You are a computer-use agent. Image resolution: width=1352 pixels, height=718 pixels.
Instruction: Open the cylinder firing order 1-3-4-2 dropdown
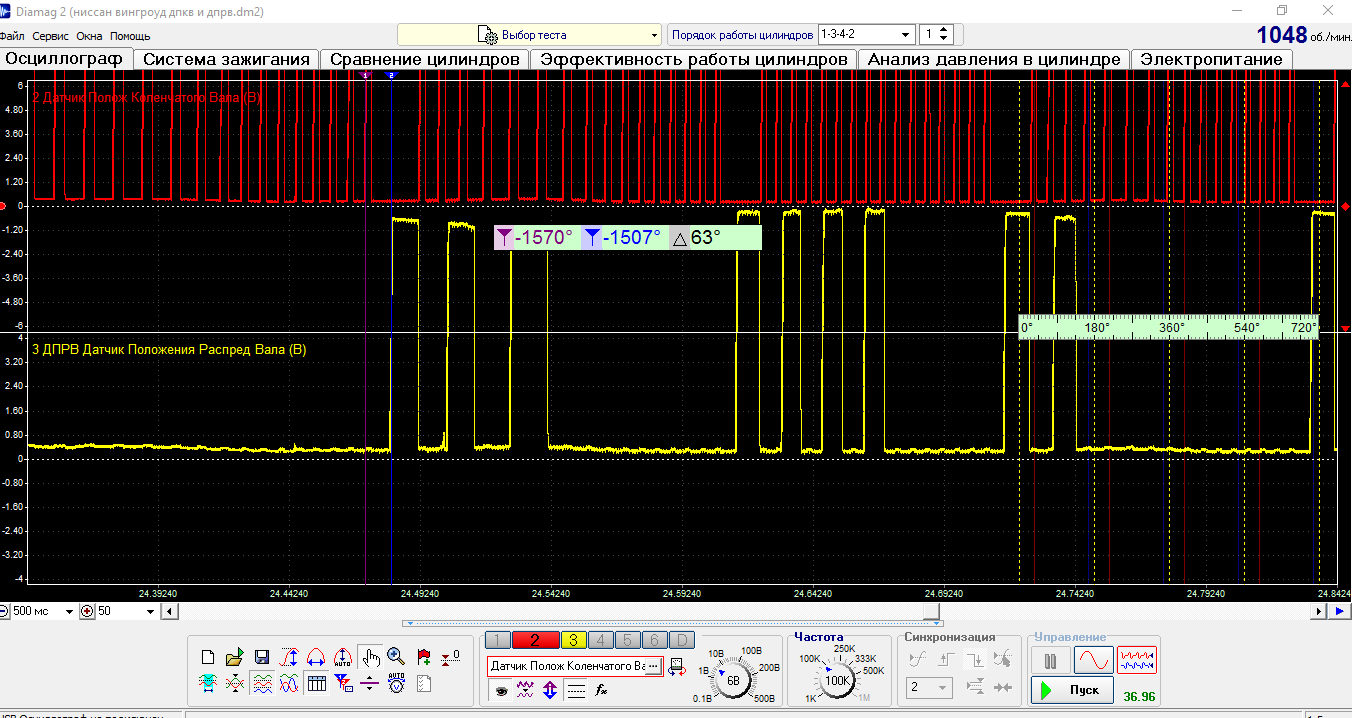click(866, 34)
